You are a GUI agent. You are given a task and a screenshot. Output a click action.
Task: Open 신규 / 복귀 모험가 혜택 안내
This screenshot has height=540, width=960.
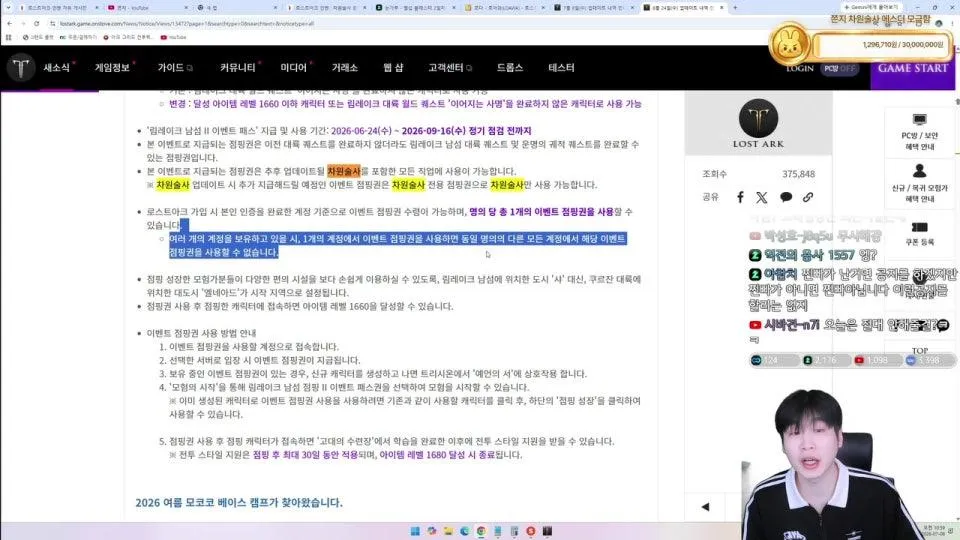[x=920, y=184]
